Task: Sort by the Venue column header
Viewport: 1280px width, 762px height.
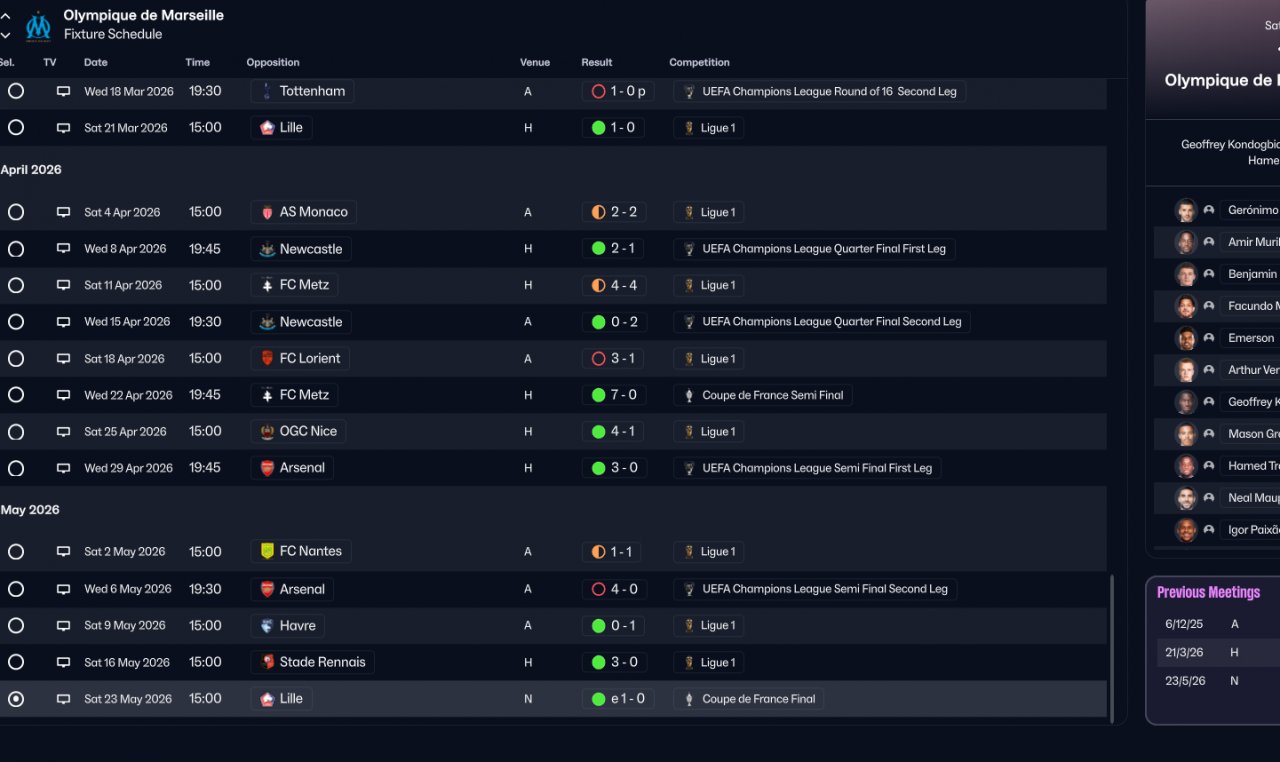Action: tap(535, 62)
